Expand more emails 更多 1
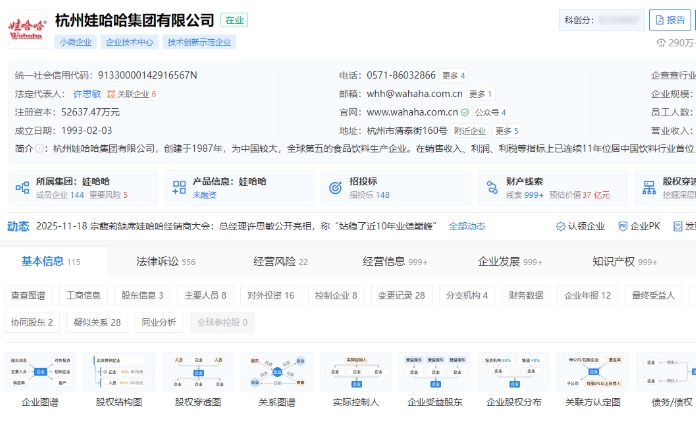The height and width of the screenshot is (422, 696). 481,94
